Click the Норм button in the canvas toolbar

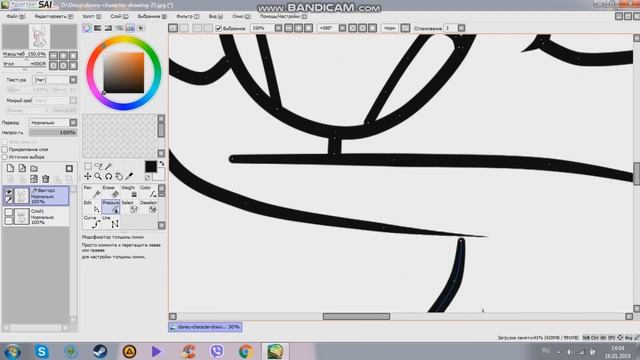pos(389,28)
